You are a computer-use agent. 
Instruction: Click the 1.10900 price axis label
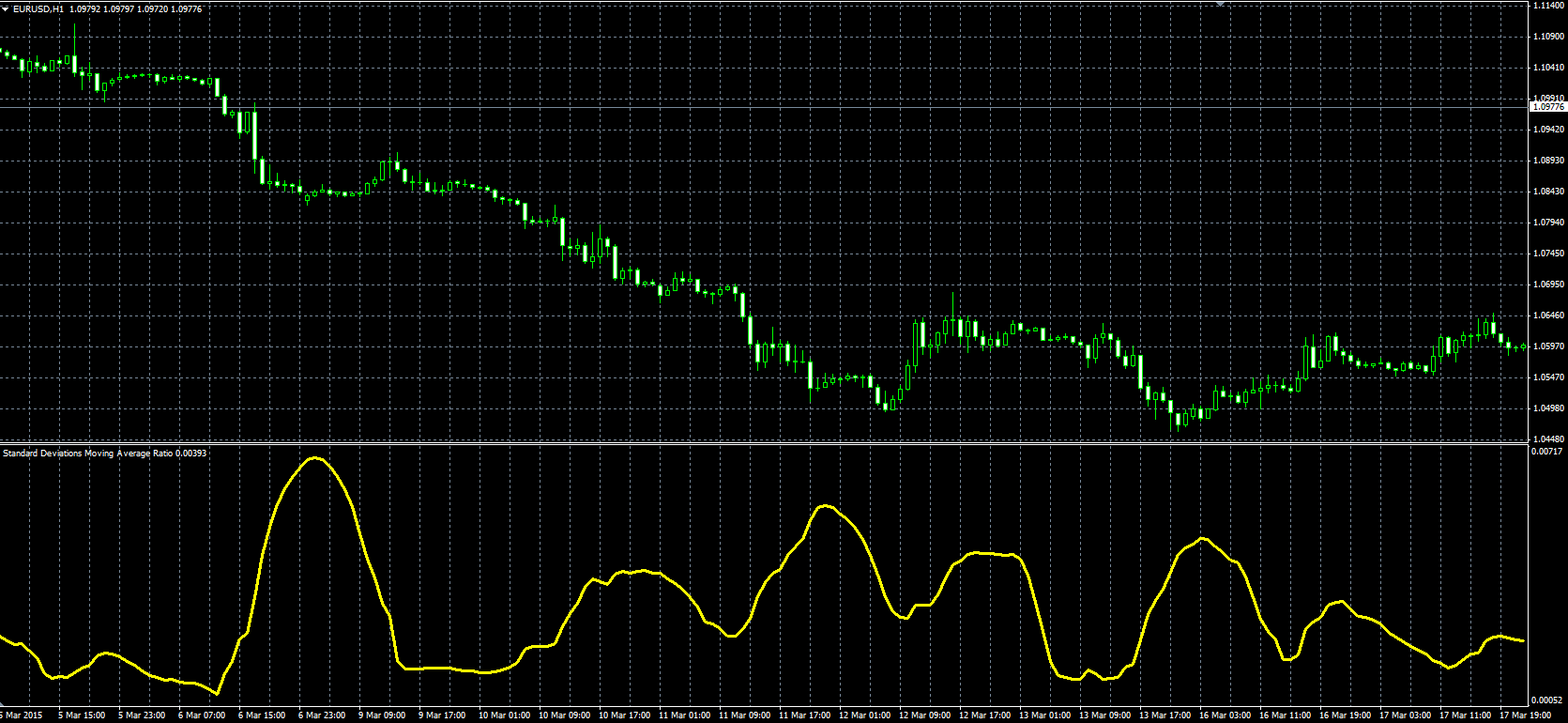point(1547,37)
